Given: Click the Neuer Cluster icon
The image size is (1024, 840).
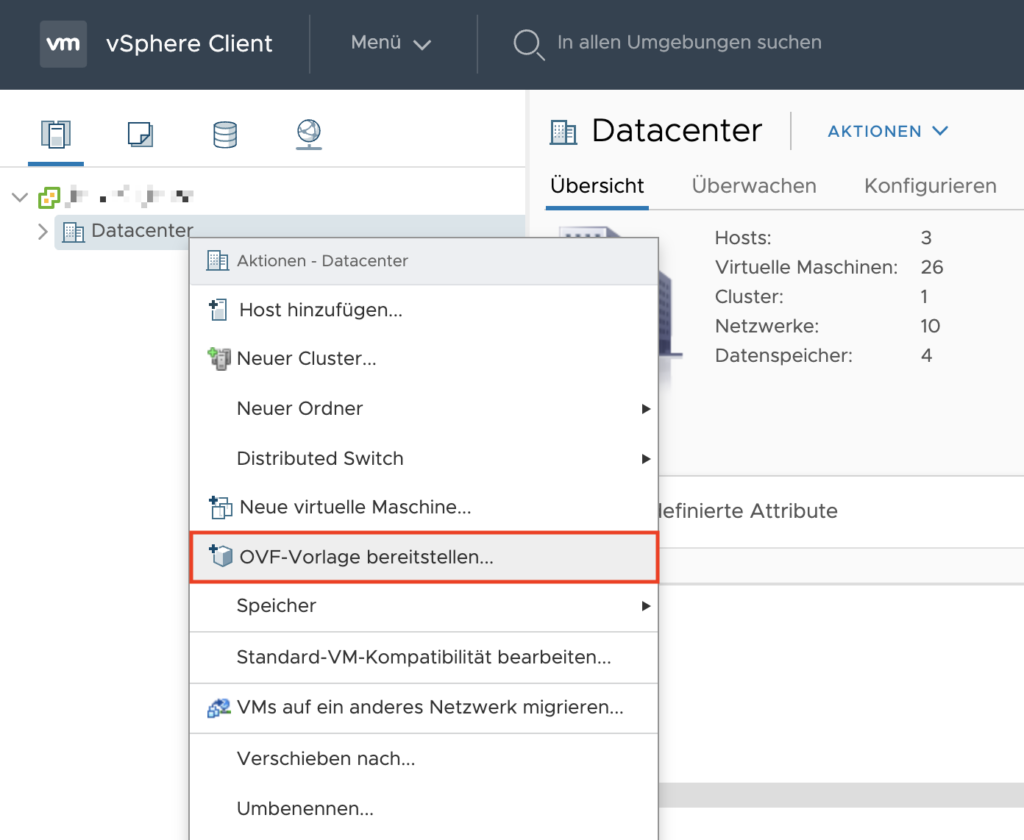Looking at the screenshot, I should pos(219,359).
